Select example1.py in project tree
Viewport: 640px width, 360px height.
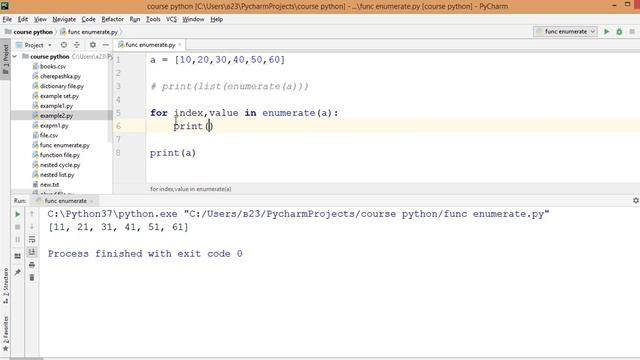point(56,106)
